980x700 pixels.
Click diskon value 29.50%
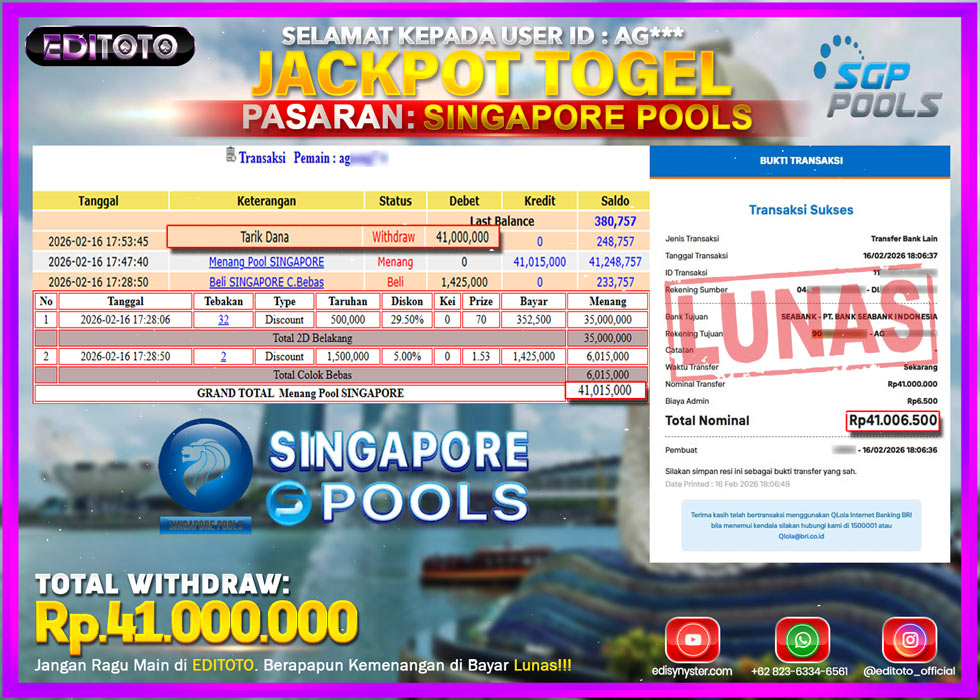pyautogui.click(x=407, y=319)
